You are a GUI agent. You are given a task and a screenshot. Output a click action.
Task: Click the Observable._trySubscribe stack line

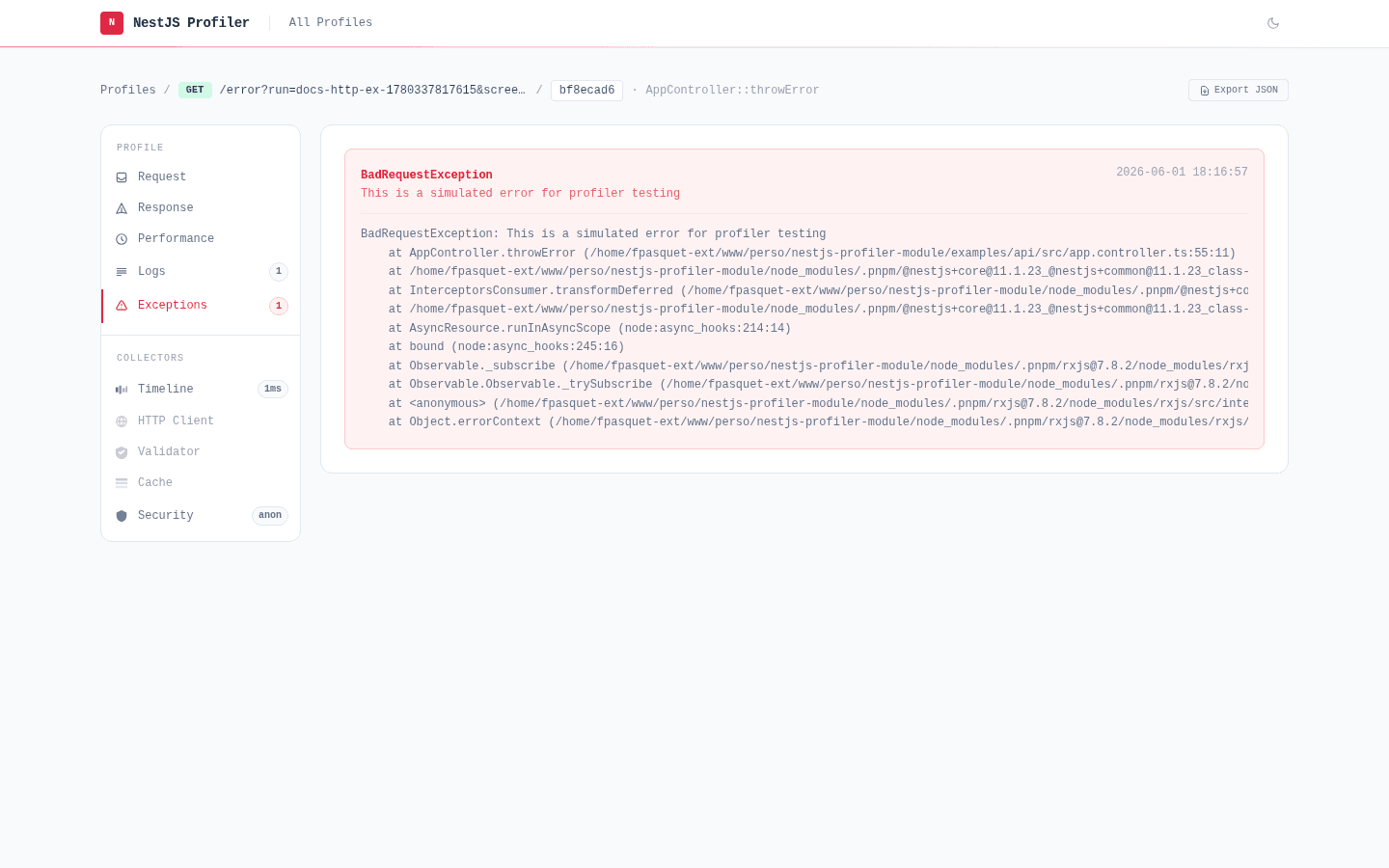tap(818, 384)
